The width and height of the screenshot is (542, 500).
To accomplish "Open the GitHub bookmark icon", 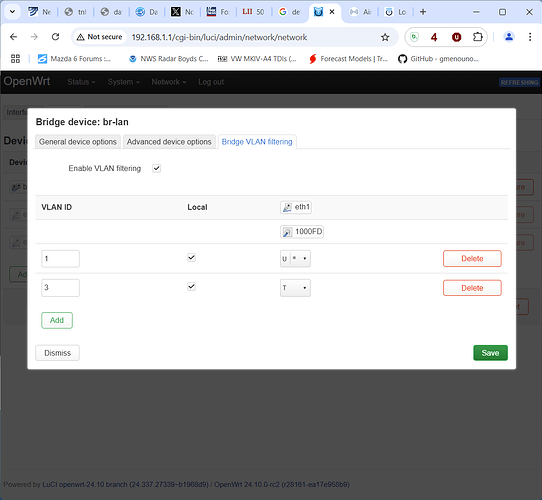I will coord(402,59).
